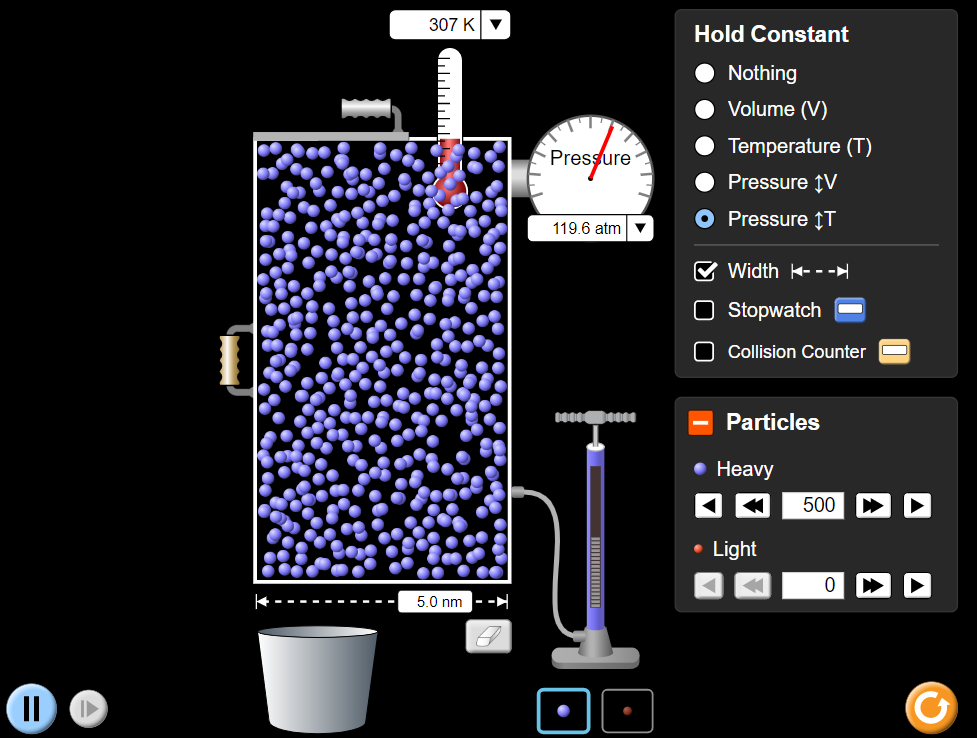The height and width of the screenshot is (738, 977).
Task: Pause the simulation
Action: coord(31,709)
